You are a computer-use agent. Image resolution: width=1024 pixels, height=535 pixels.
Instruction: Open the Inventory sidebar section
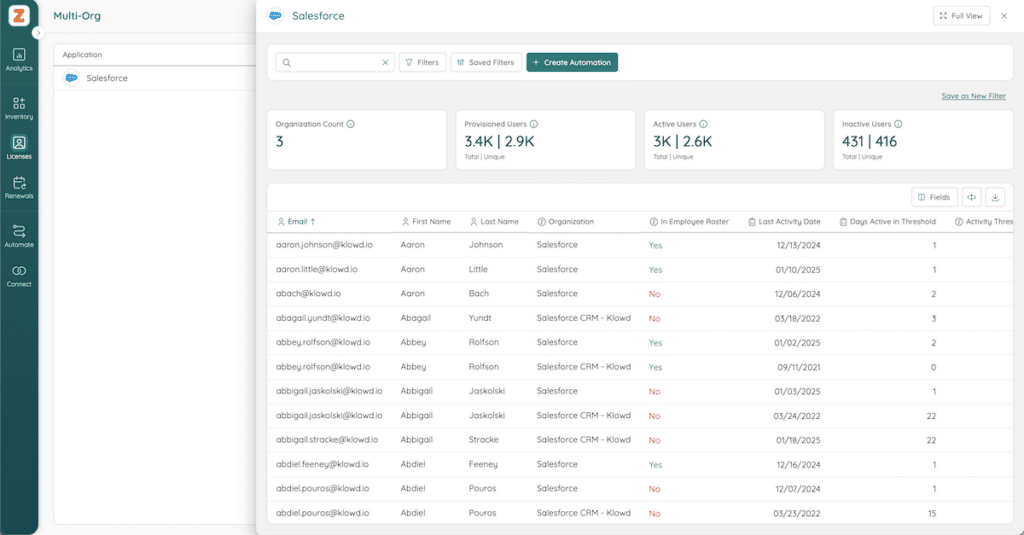point(19,108)
